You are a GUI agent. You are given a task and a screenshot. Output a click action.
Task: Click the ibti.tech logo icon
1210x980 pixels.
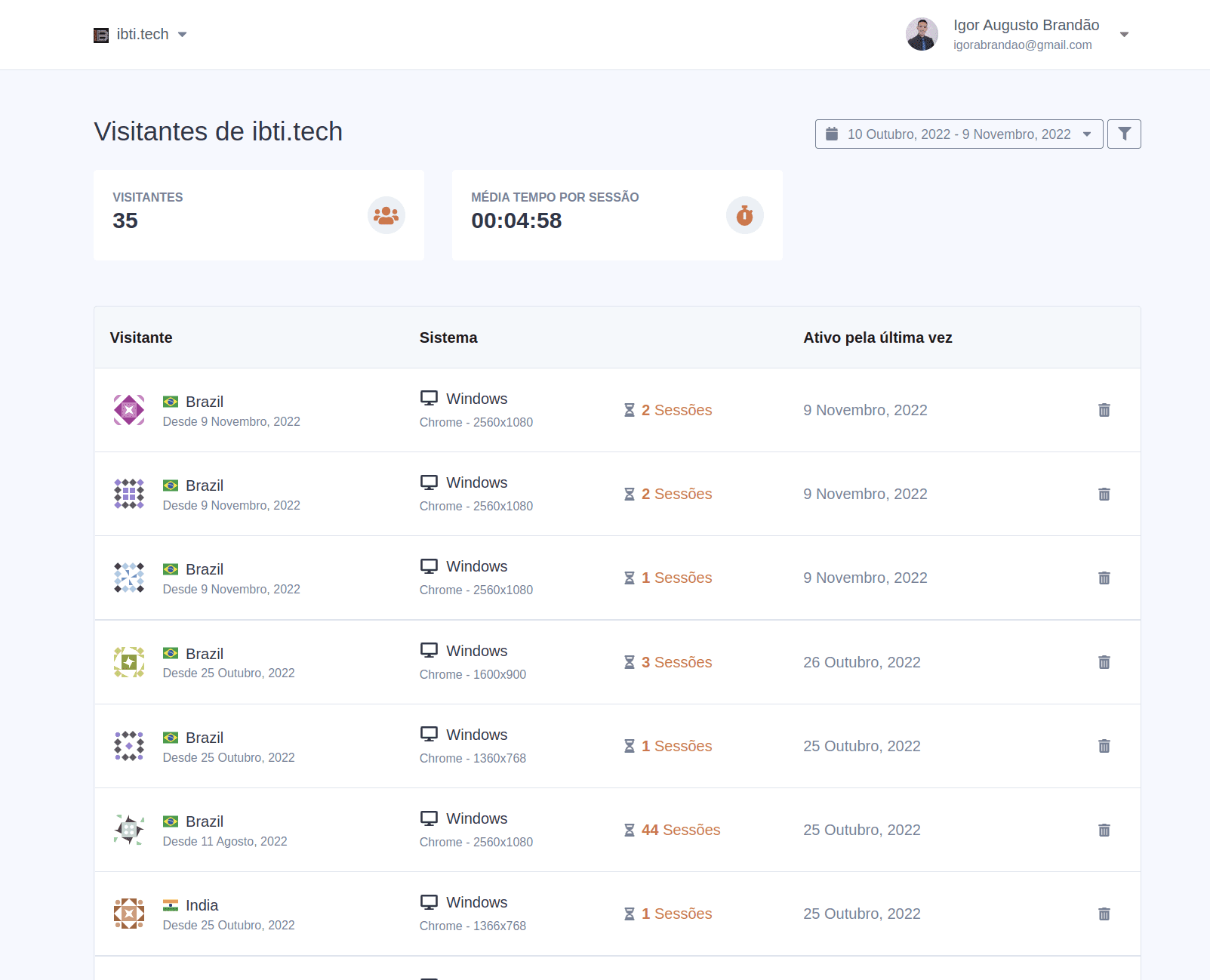[x=101, y=35]
